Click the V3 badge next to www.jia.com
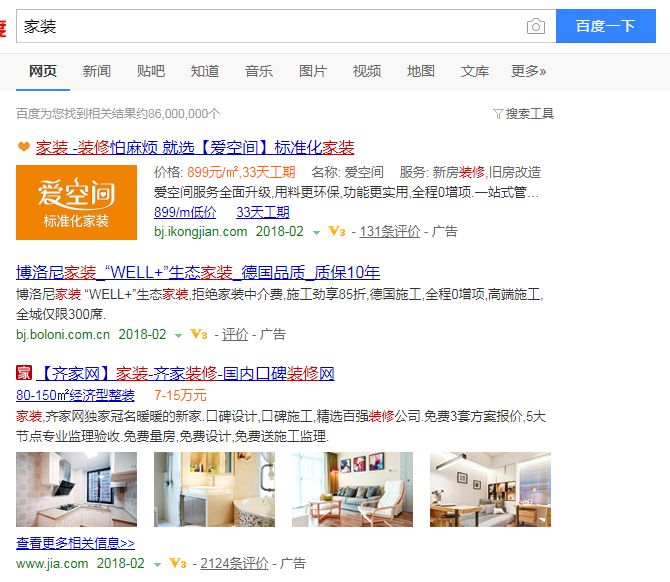The width and height of the screenshot is (670, 582). click(178, 563)
